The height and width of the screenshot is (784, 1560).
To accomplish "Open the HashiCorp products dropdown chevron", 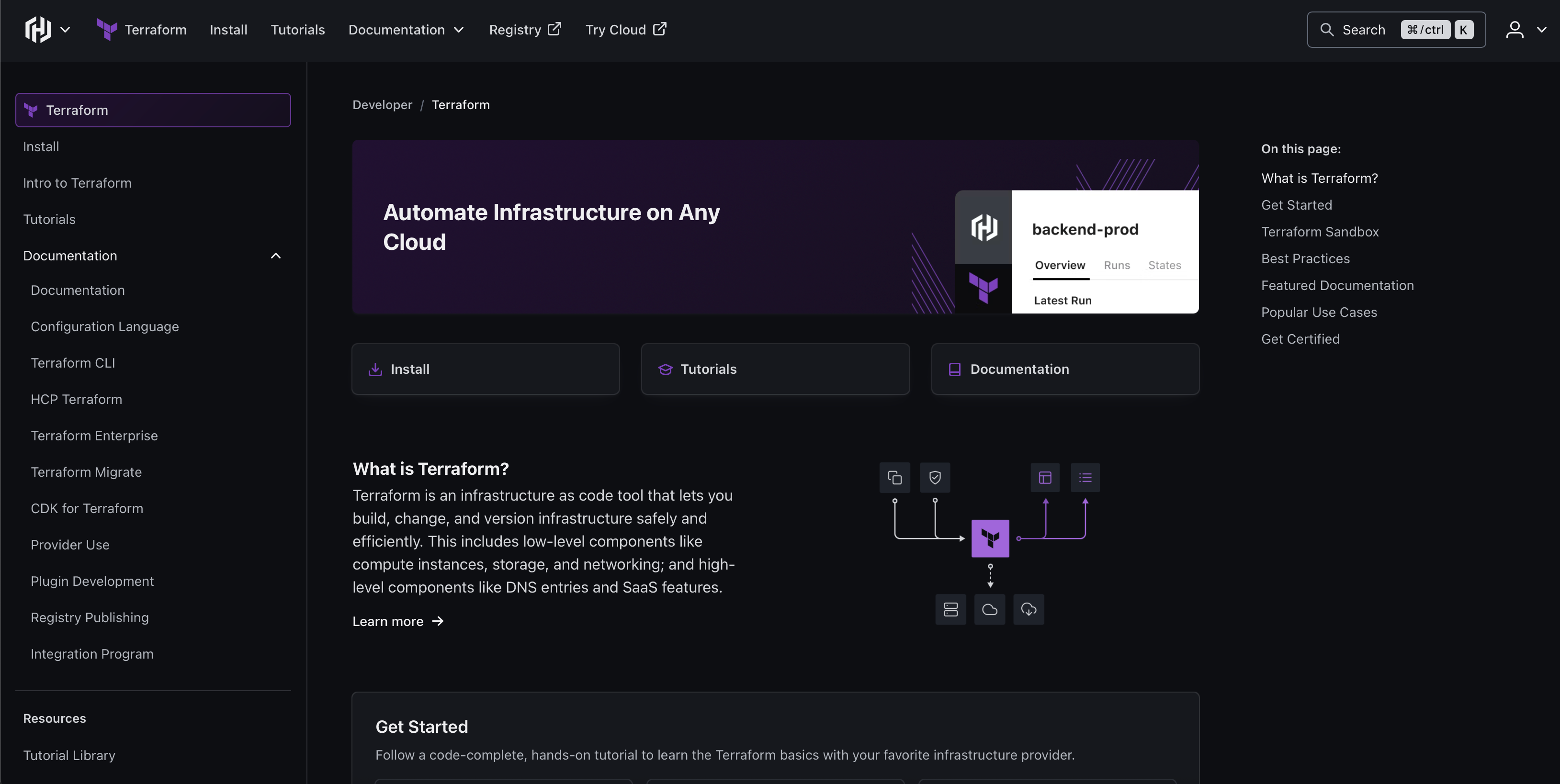I will pos(66,30).
